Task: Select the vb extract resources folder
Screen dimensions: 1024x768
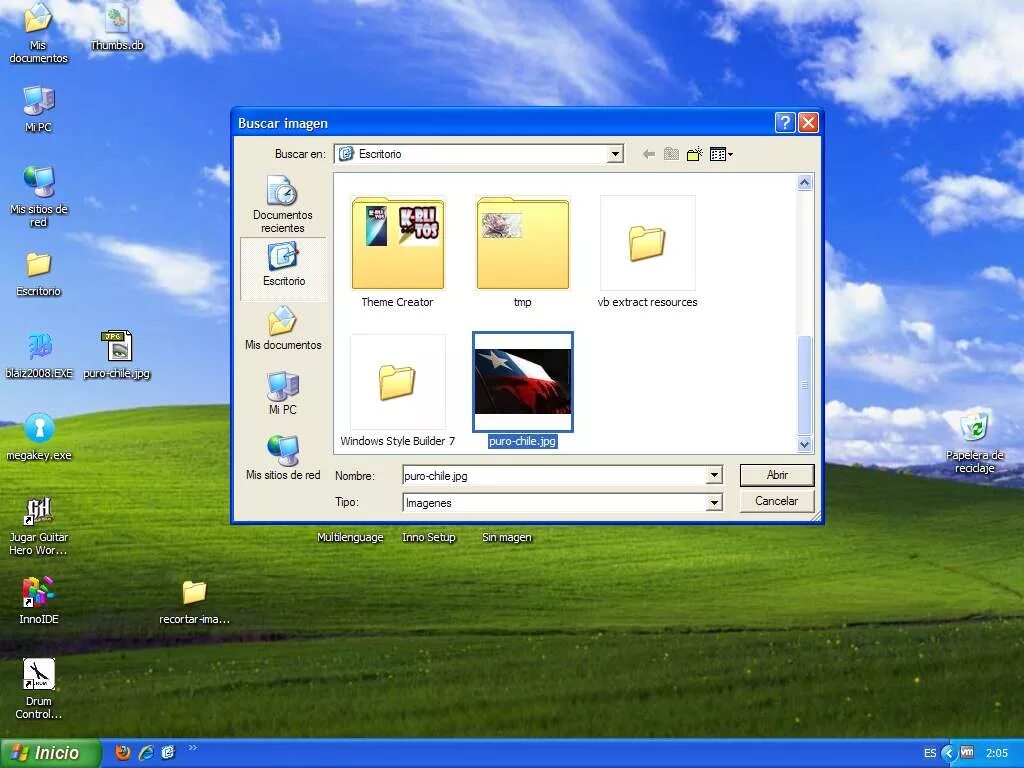Action: (647, 252)
